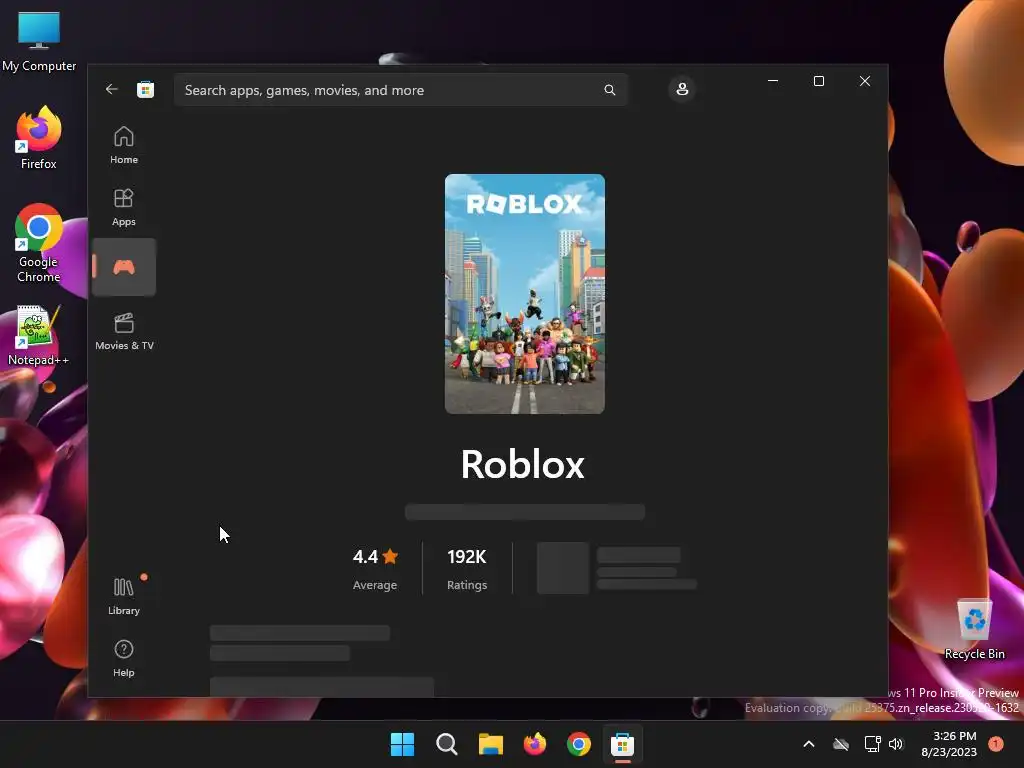Image resolution: width=1024 pixels, height=768 pixels.
Task: Click the Roblox title text
Action: [x=522, y=464]
